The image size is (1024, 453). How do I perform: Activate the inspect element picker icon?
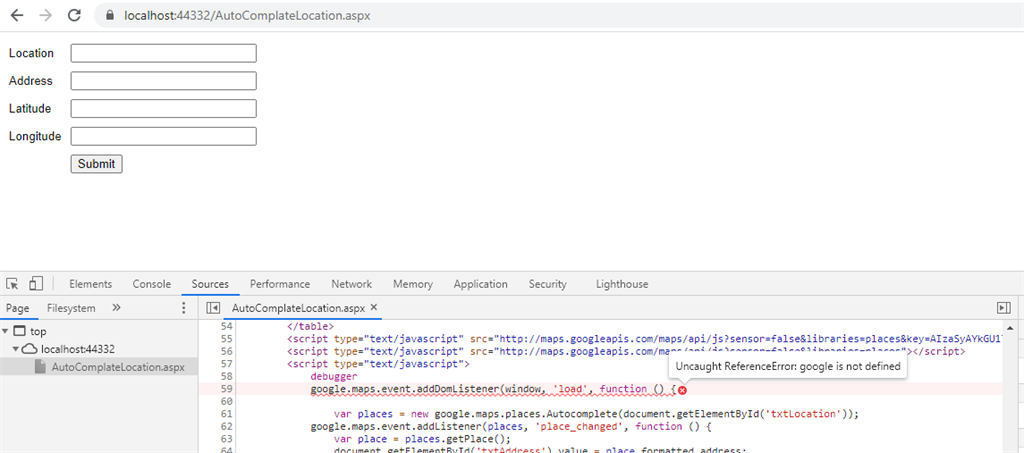click(x=12, y=284)
